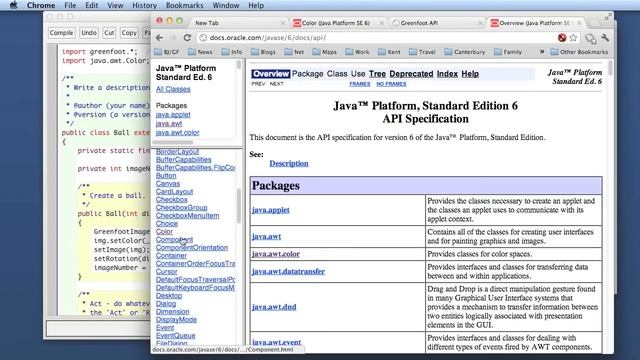Click the class list frame scrollbar
Image resolution: width=640 pixels, height=360 pixels.
239,206
